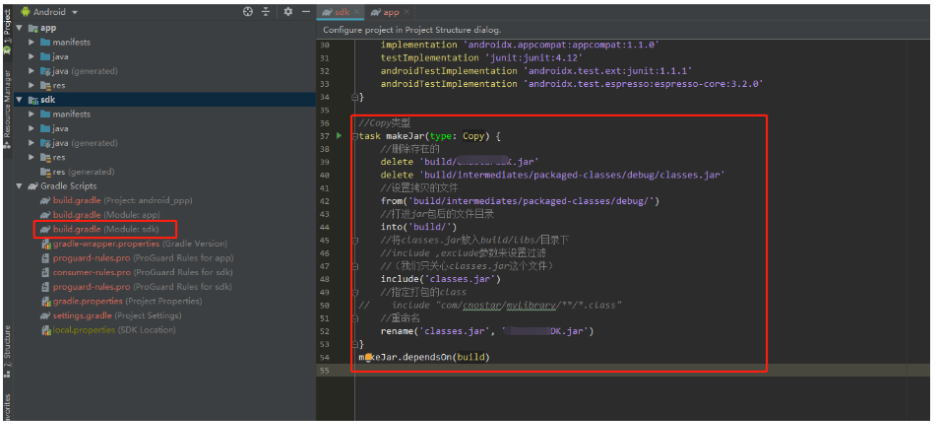Expand java folder under app
Viewport: 939px width, 428px height.
[x=32, y=57]
